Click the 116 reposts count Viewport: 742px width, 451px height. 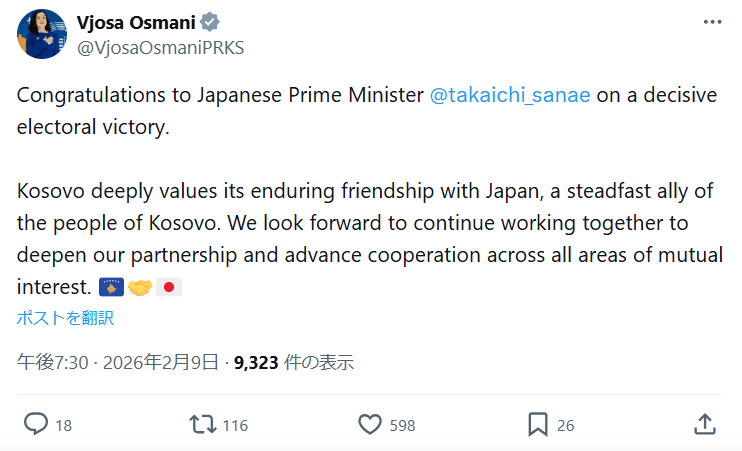click(x=235, y=425)
